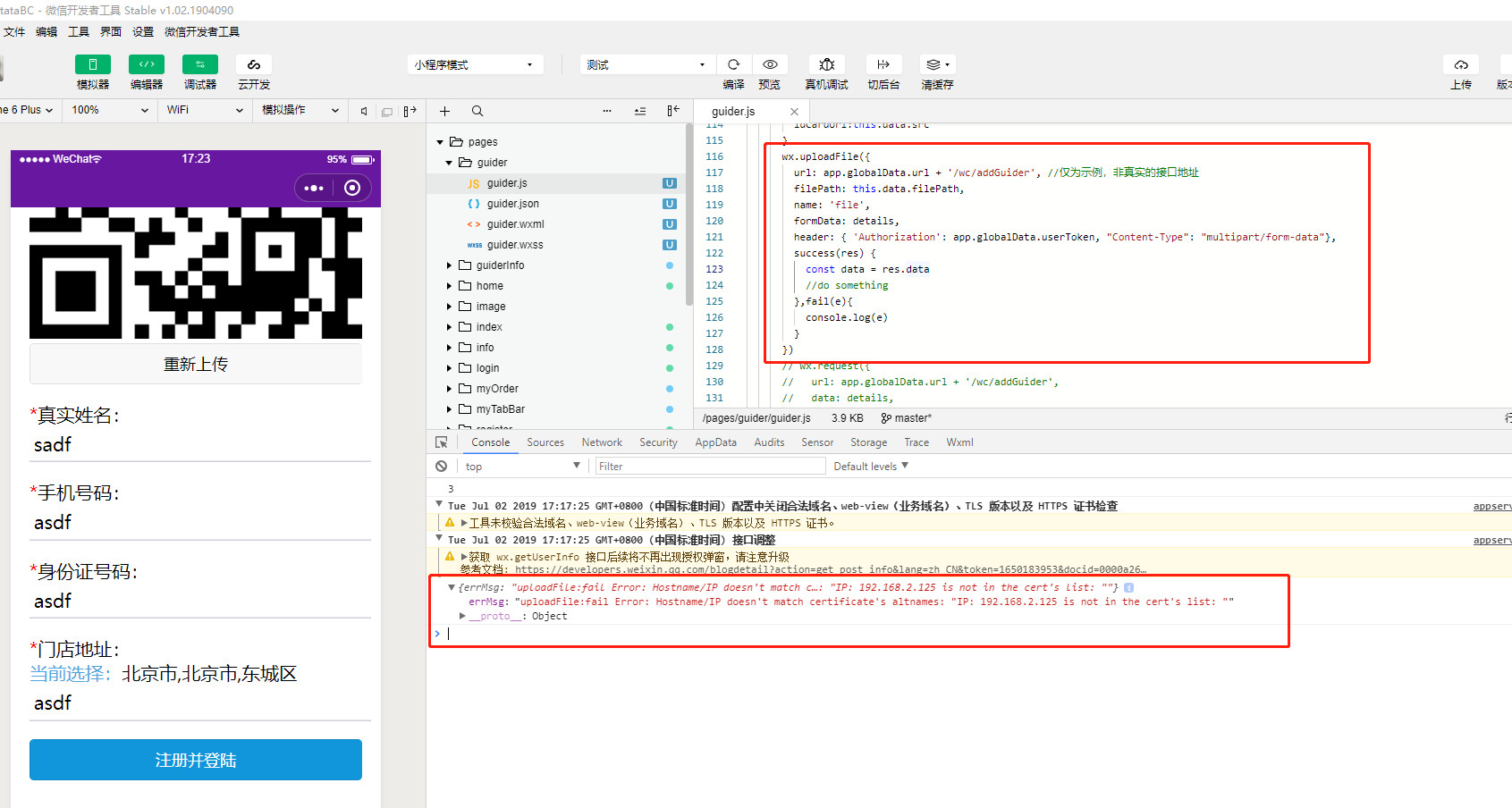Click the 手机号码 input field
Image resolution: width=1512 pixels, height=808 pixels.
click(x=200, y=523)
